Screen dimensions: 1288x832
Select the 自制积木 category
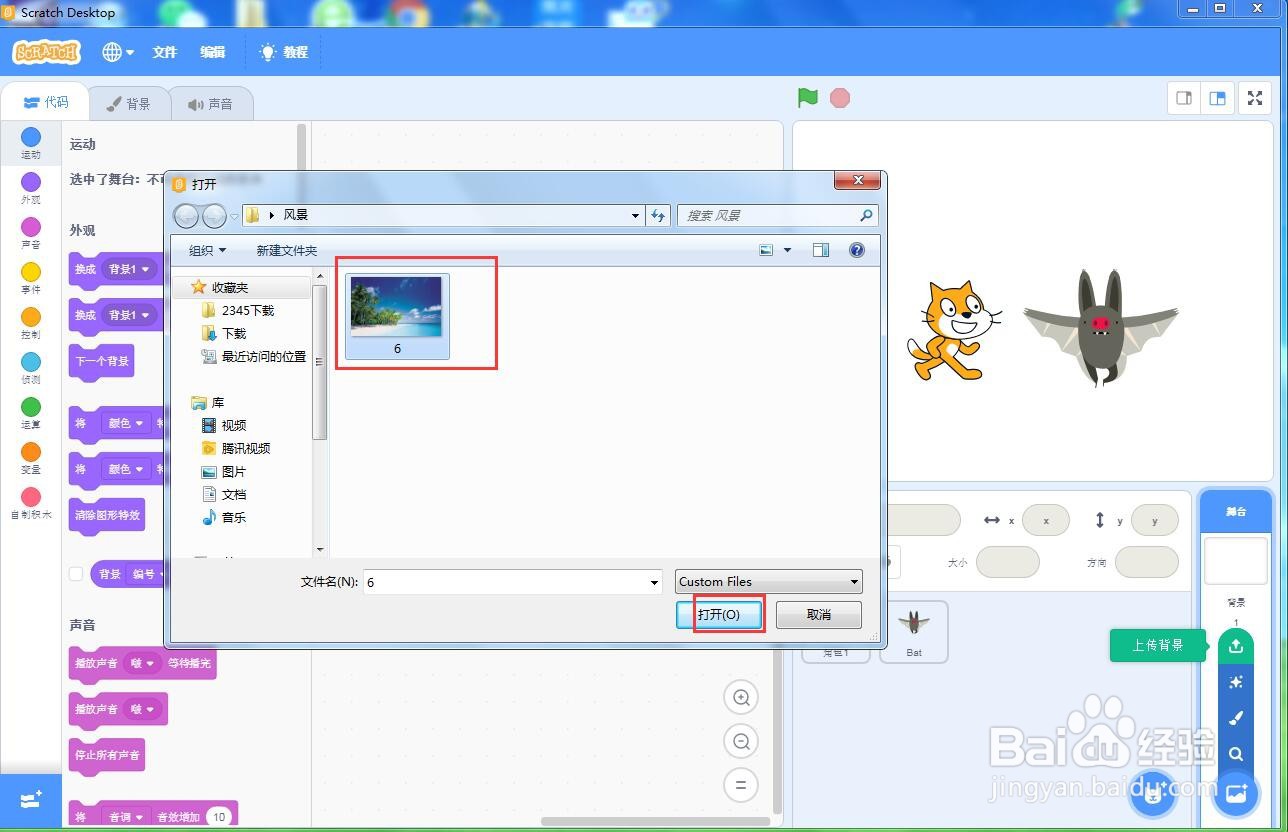(31, 503)
